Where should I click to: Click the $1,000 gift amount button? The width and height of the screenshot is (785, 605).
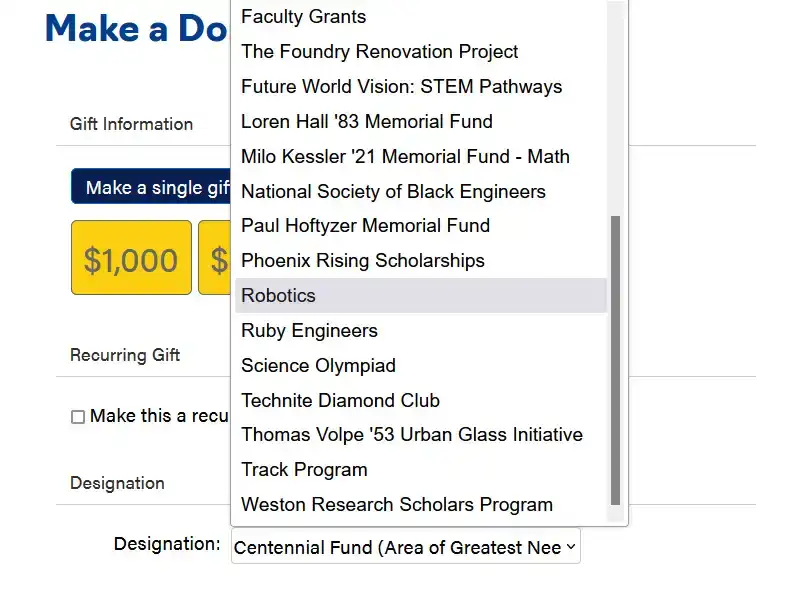pos(131,258)
